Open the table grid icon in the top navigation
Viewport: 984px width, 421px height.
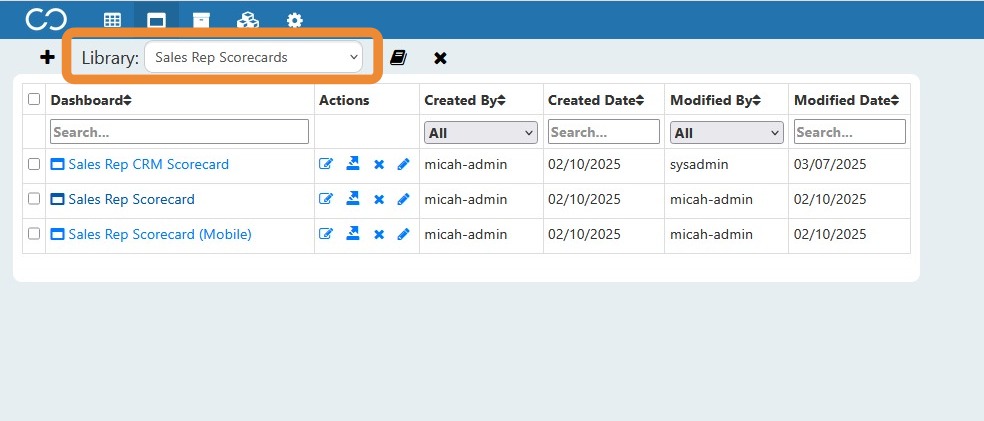[x=112, y=20]
